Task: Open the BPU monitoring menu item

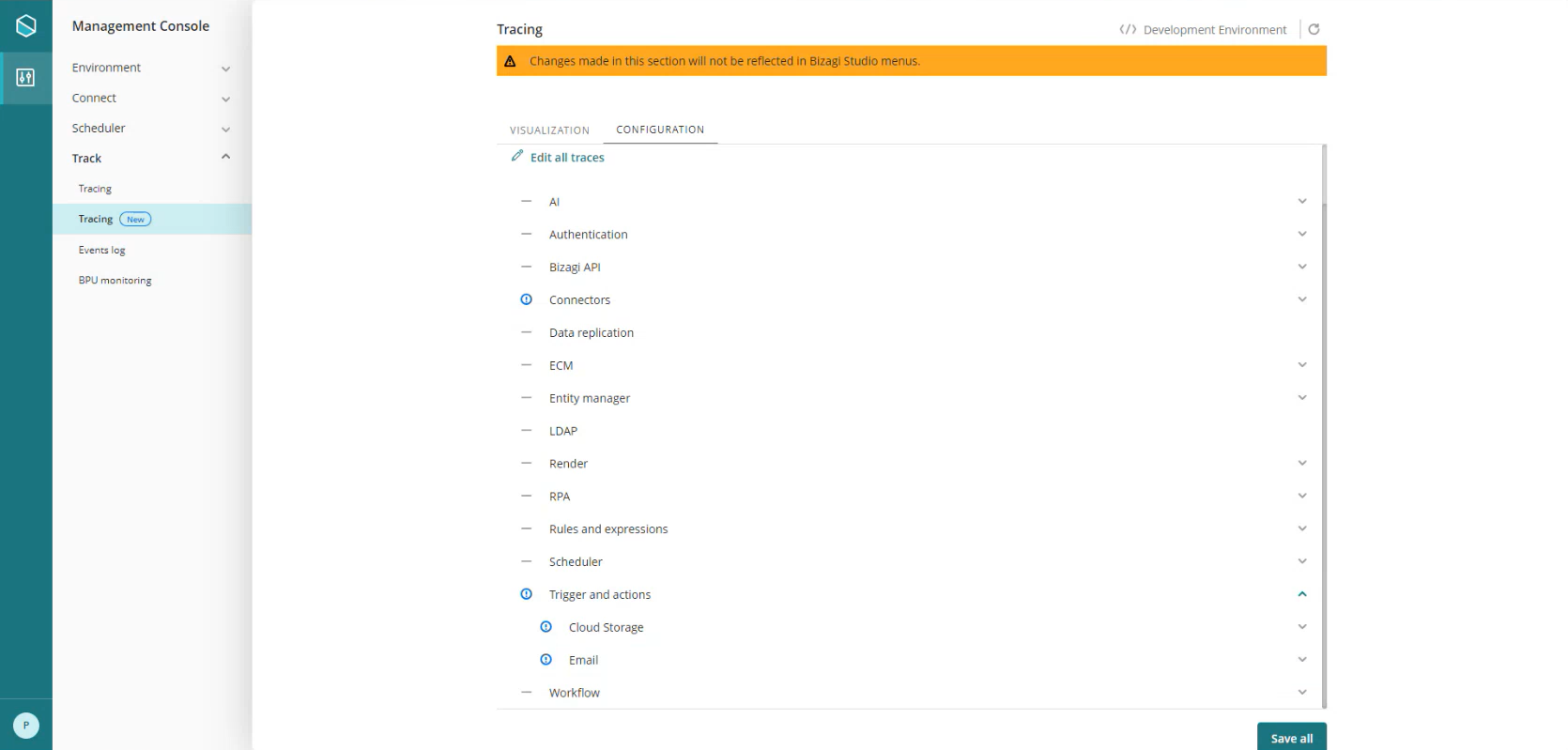Action: [115, 280]
